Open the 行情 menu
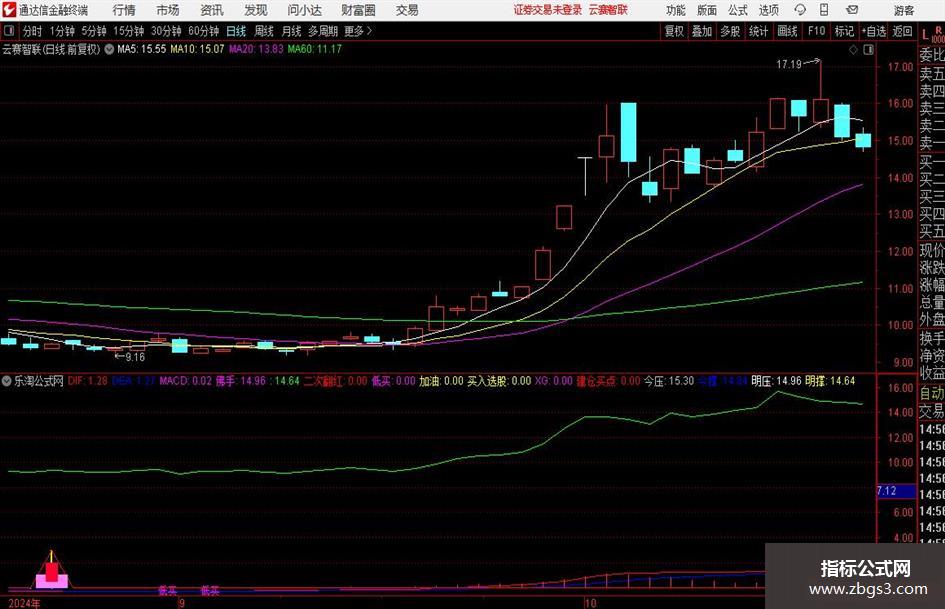This screenshot has height=609, width=945. pos(124,10)
